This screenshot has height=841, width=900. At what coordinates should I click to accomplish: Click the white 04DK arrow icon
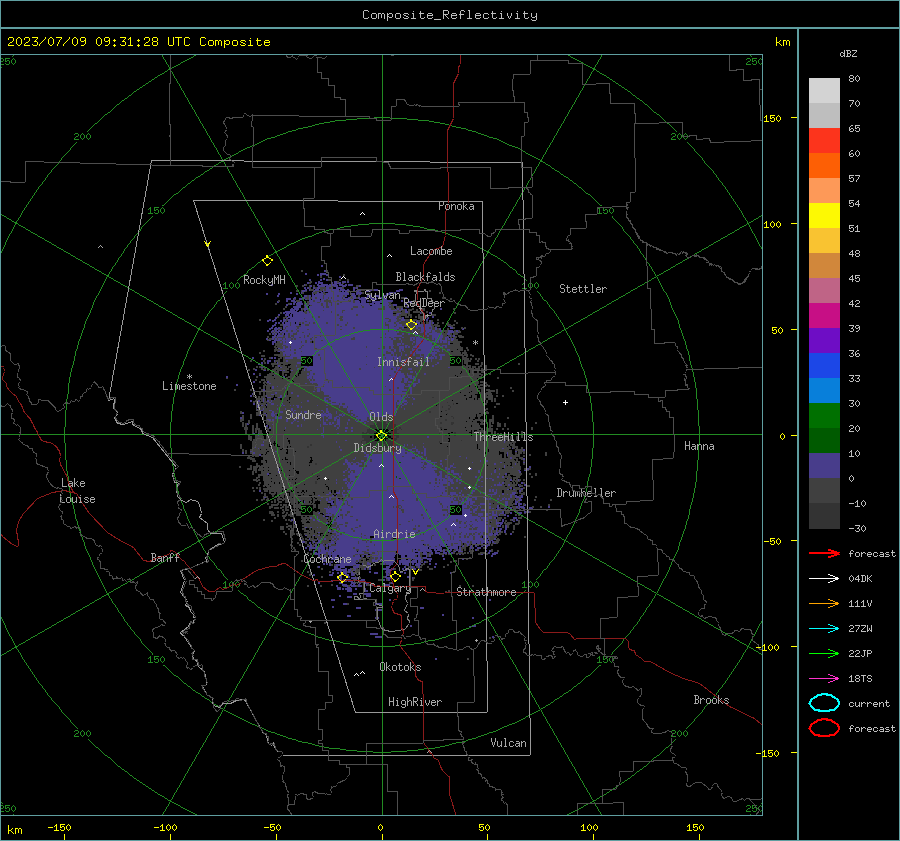tap(824, 578)
